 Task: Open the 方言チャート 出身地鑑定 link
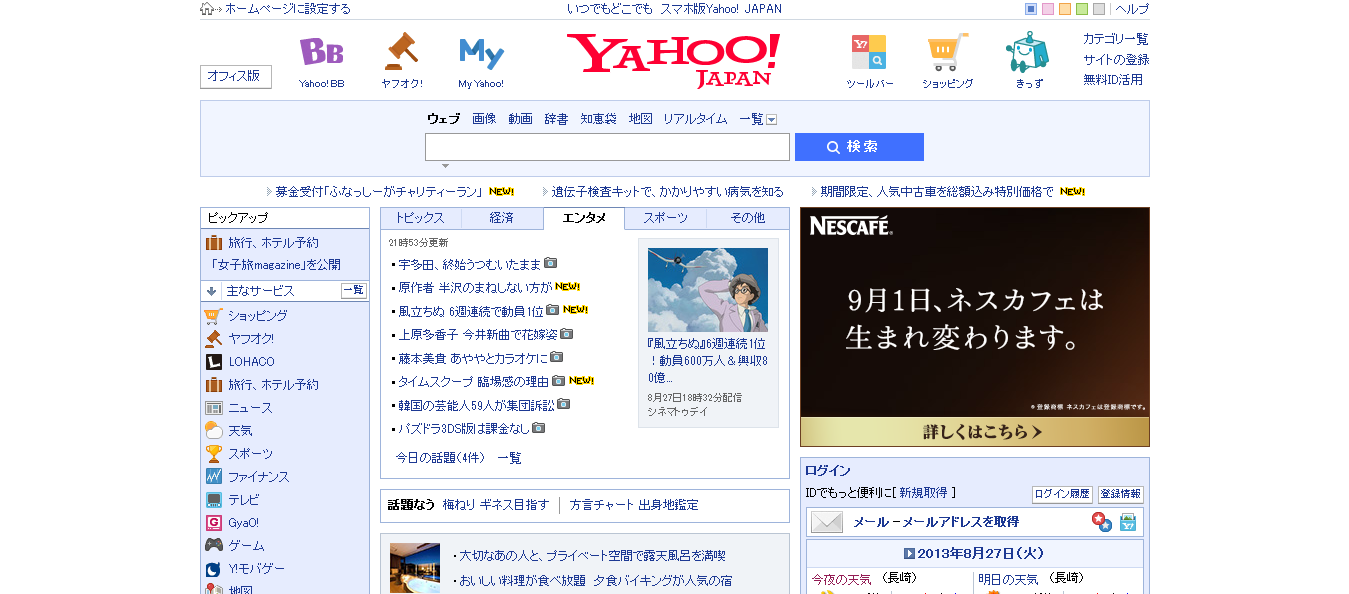[x=634, y=505]
